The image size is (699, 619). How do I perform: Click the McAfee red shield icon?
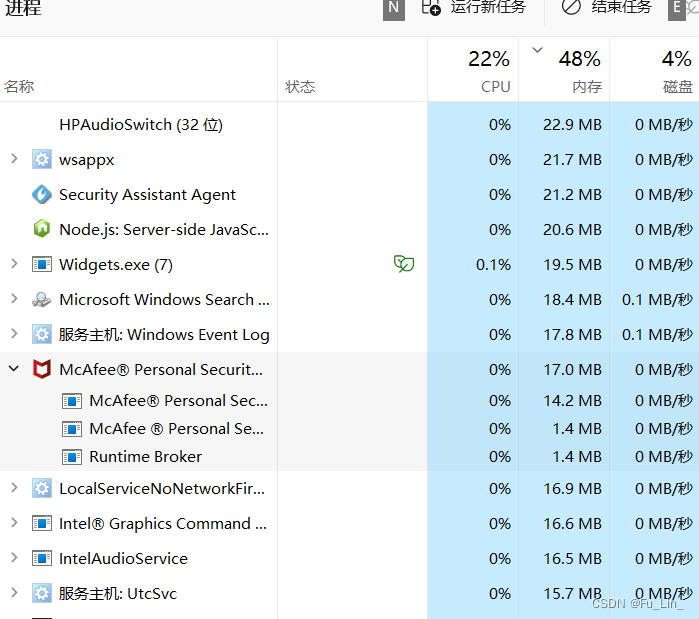click(x=42, y=369)
